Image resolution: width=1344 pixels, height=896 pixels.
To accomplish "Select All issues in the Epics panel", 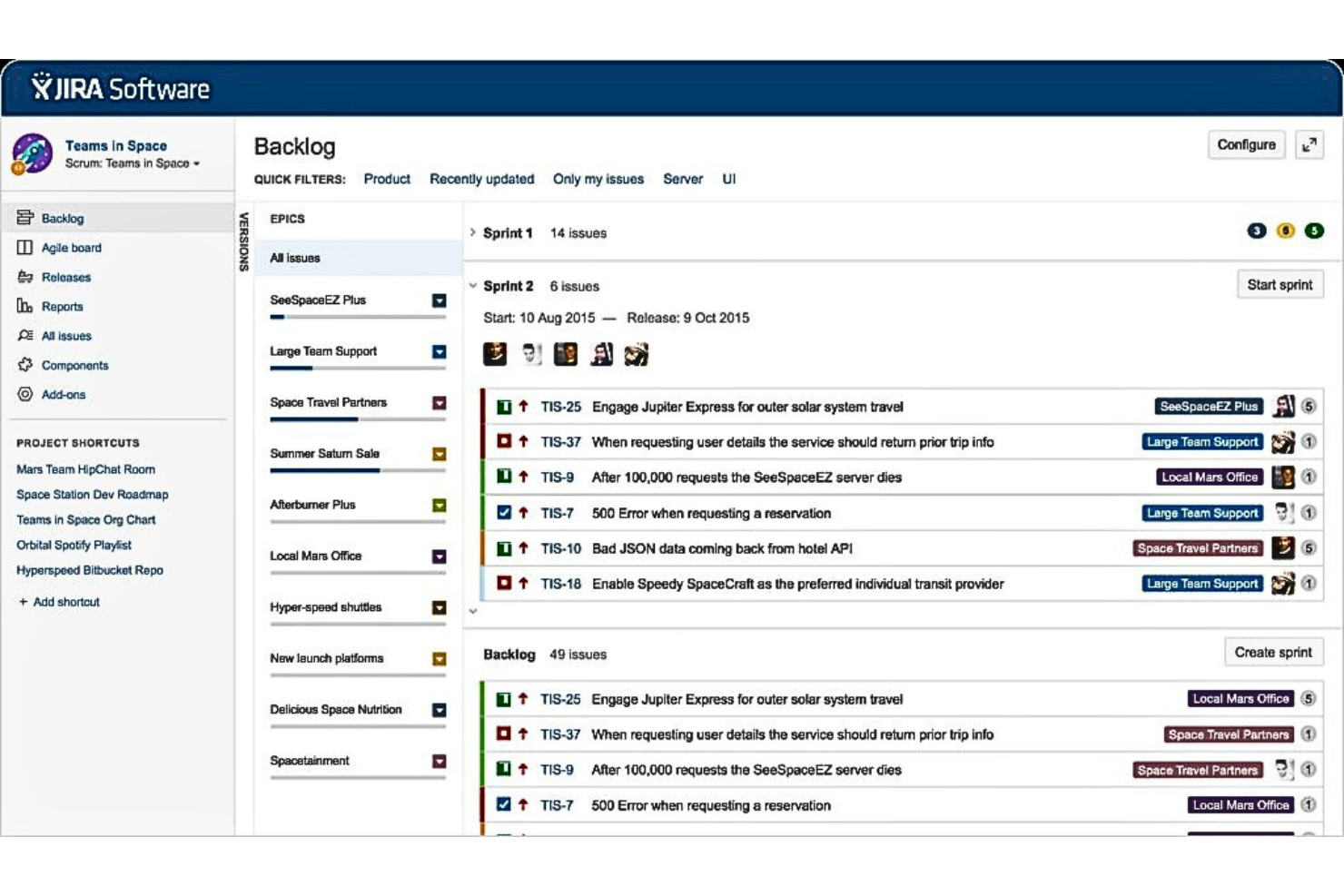I will [x=359, y=258].
